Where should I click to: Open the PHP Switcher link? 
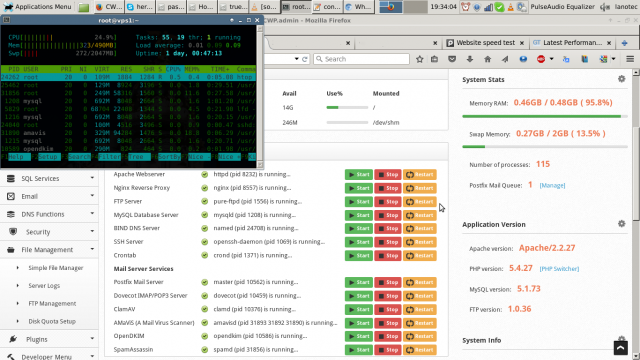click(x=559, y=269)
